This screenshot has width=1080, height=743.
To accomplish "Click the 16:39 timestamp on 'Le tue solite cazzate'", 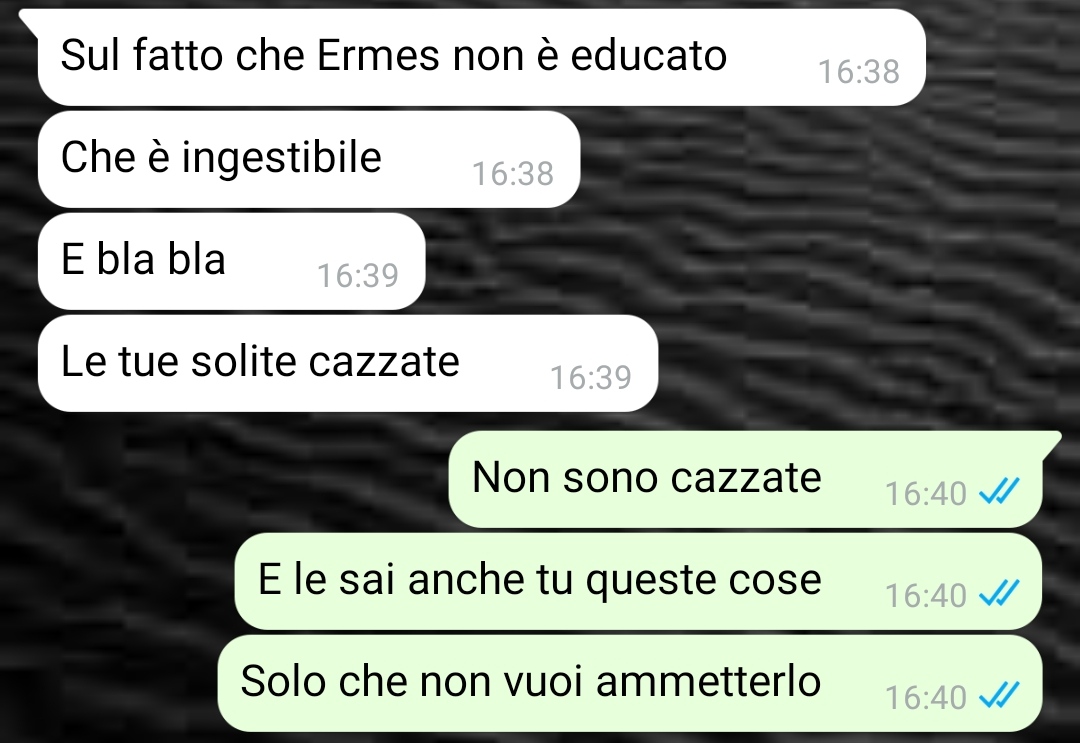I will (x=590, y=377).
